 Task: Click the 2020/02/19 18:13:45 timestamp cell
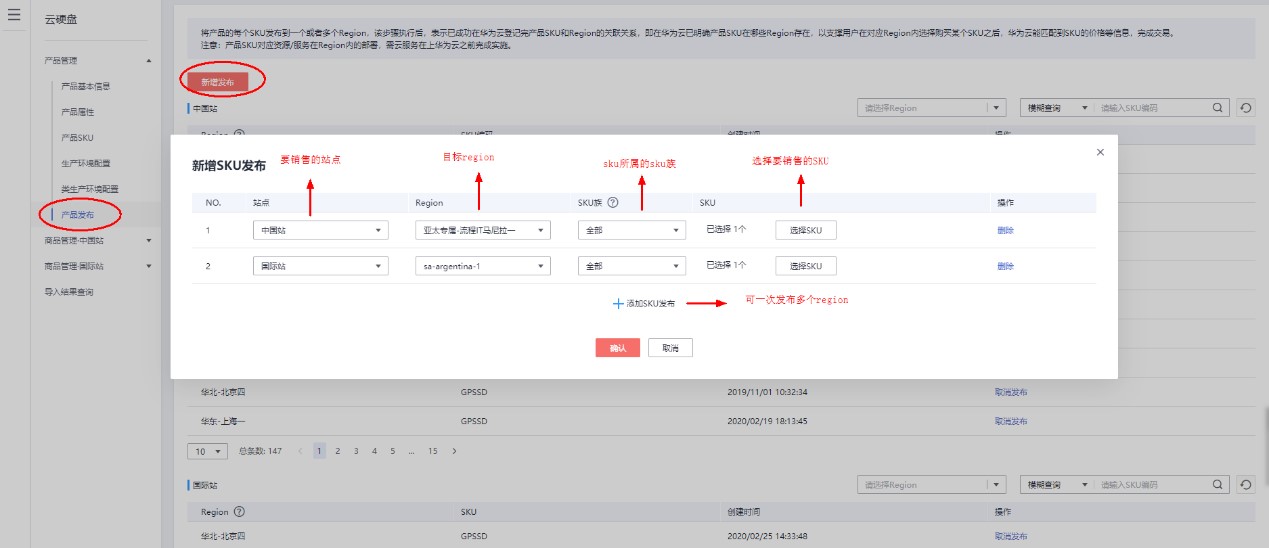pyautogui.click(x=767, y=421)
